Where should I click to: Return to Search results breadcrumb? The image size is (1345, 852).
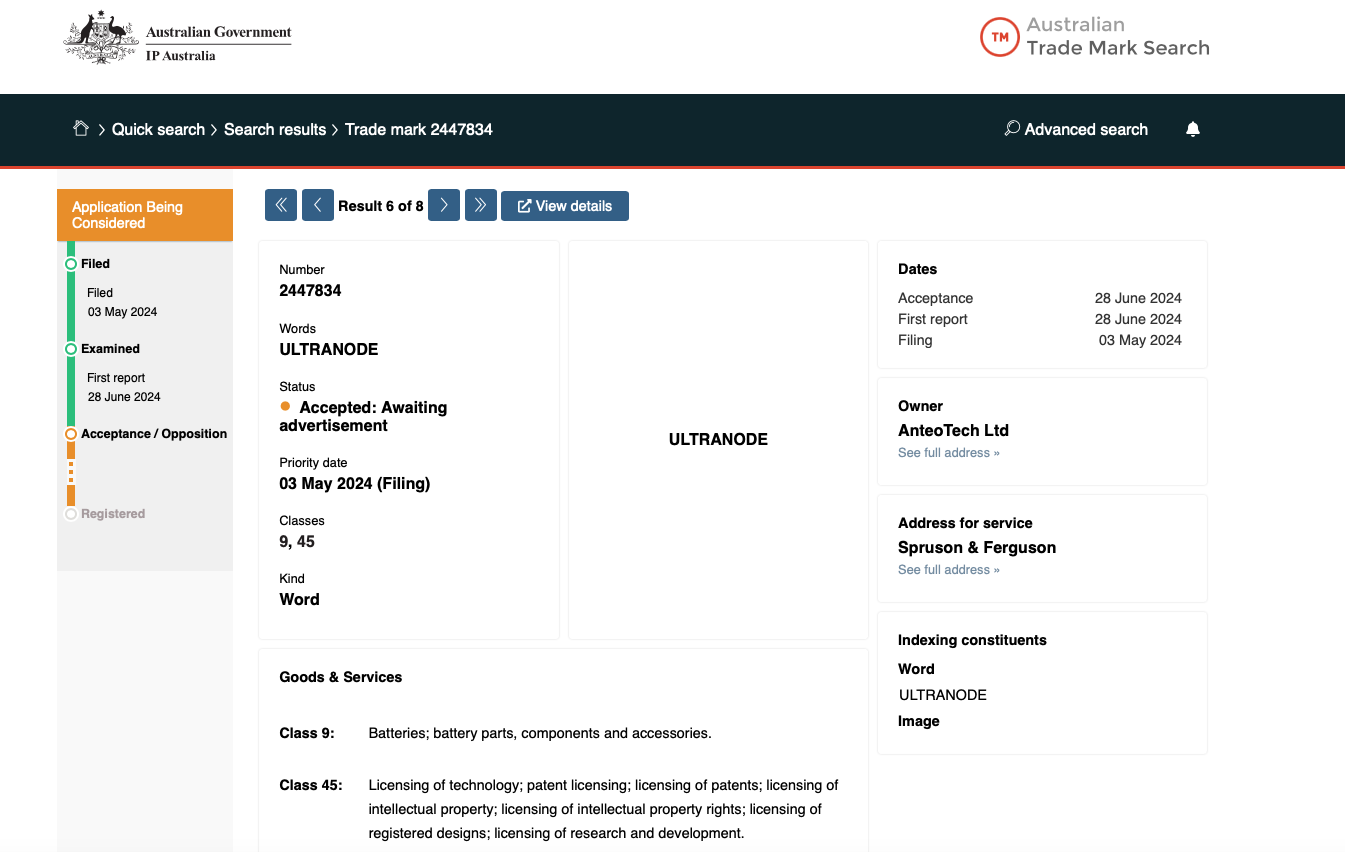(275, 129)
